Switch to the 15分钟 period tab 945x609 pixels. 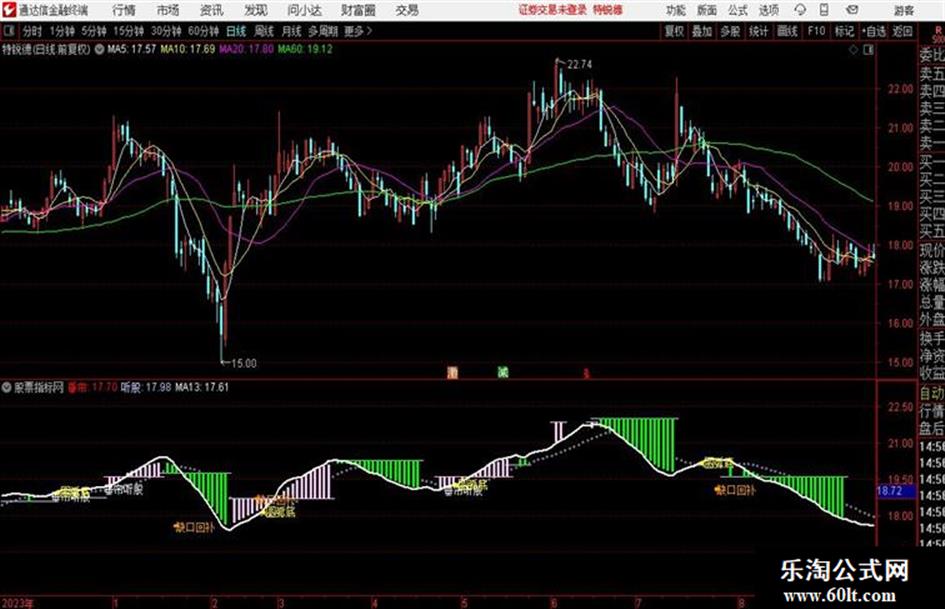[129, 31]
